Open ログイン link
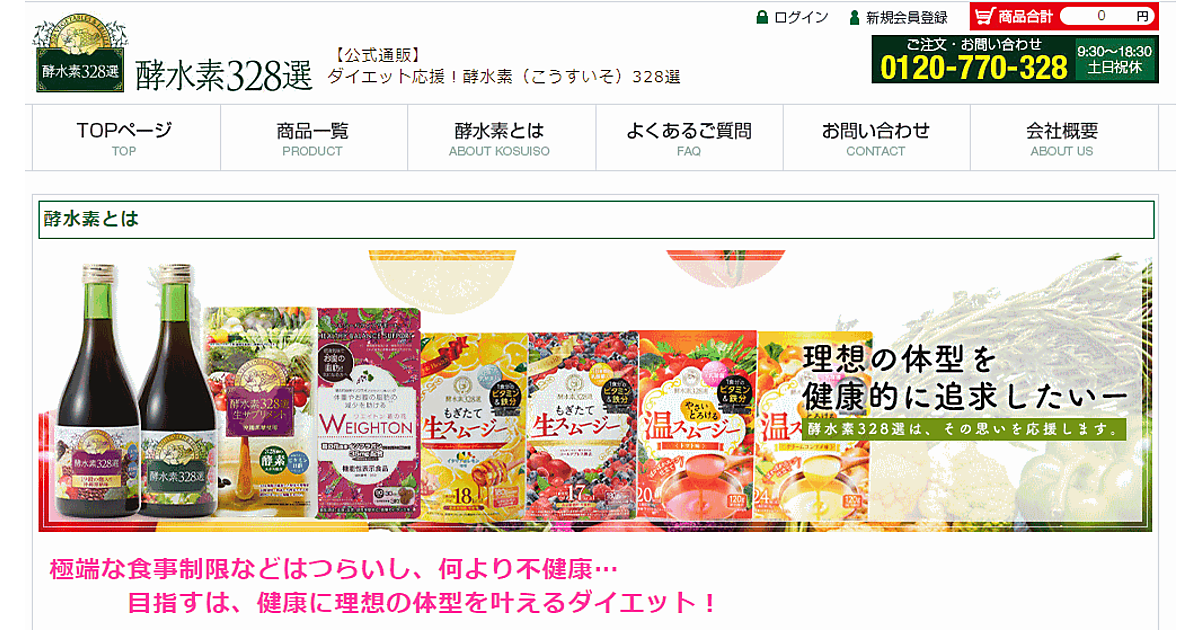 (801, 17)
